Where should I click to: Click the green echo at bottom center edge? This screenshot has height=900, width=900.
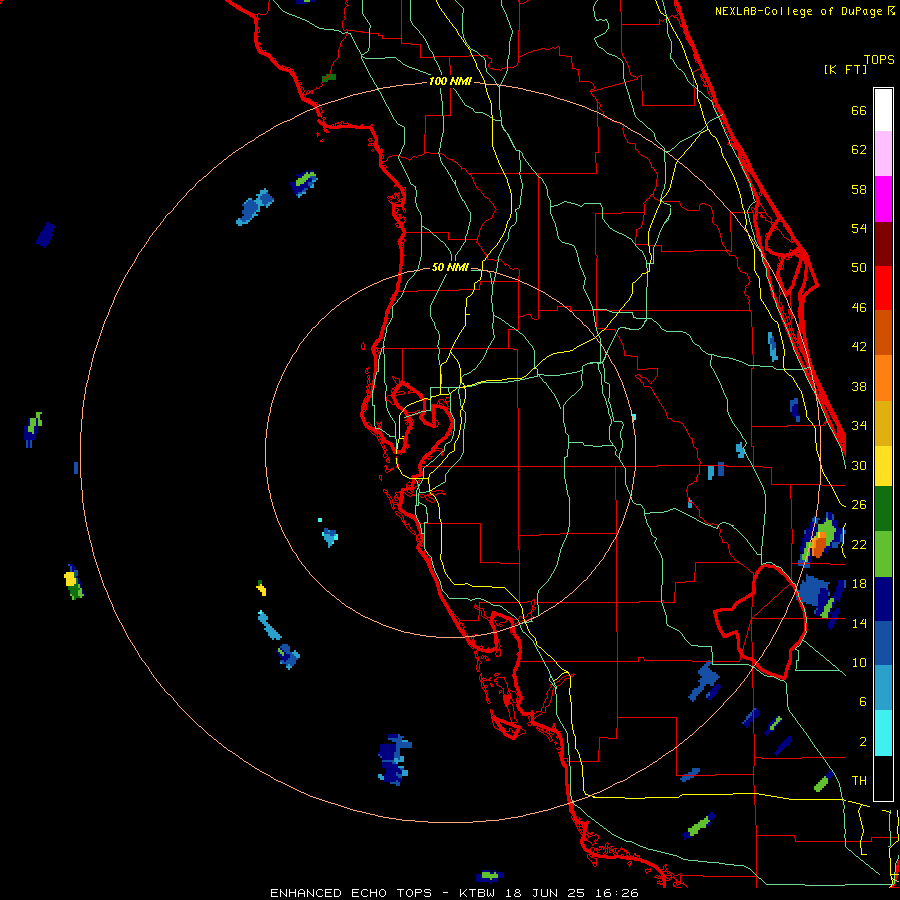[x=490, y=876]
